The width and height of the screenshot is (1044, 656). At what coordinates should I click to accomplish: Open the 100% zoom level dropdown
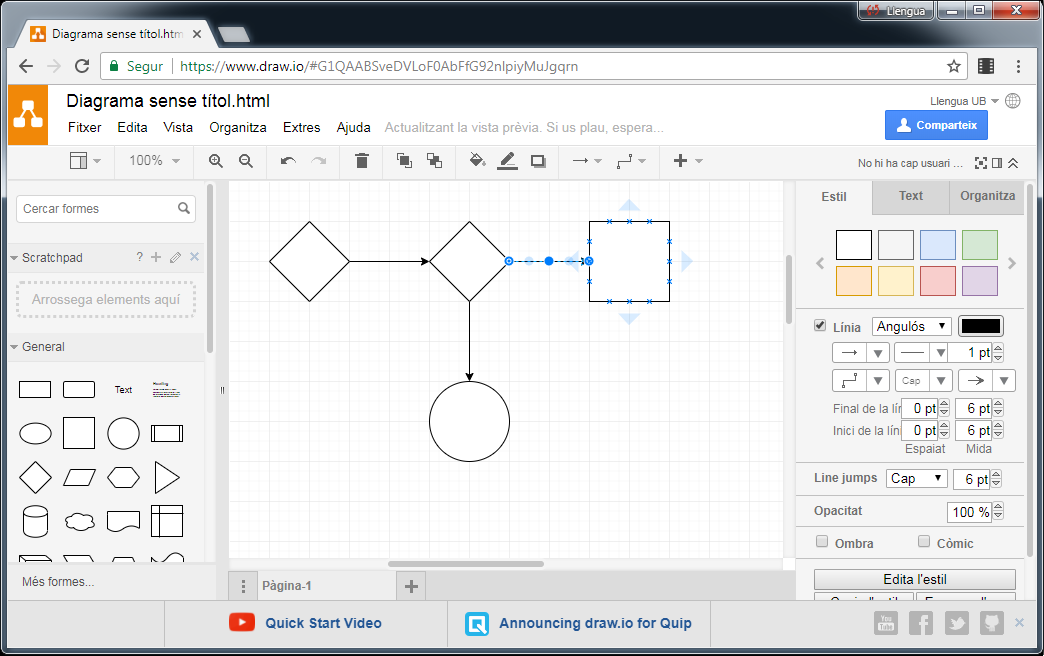coord(152,161)
